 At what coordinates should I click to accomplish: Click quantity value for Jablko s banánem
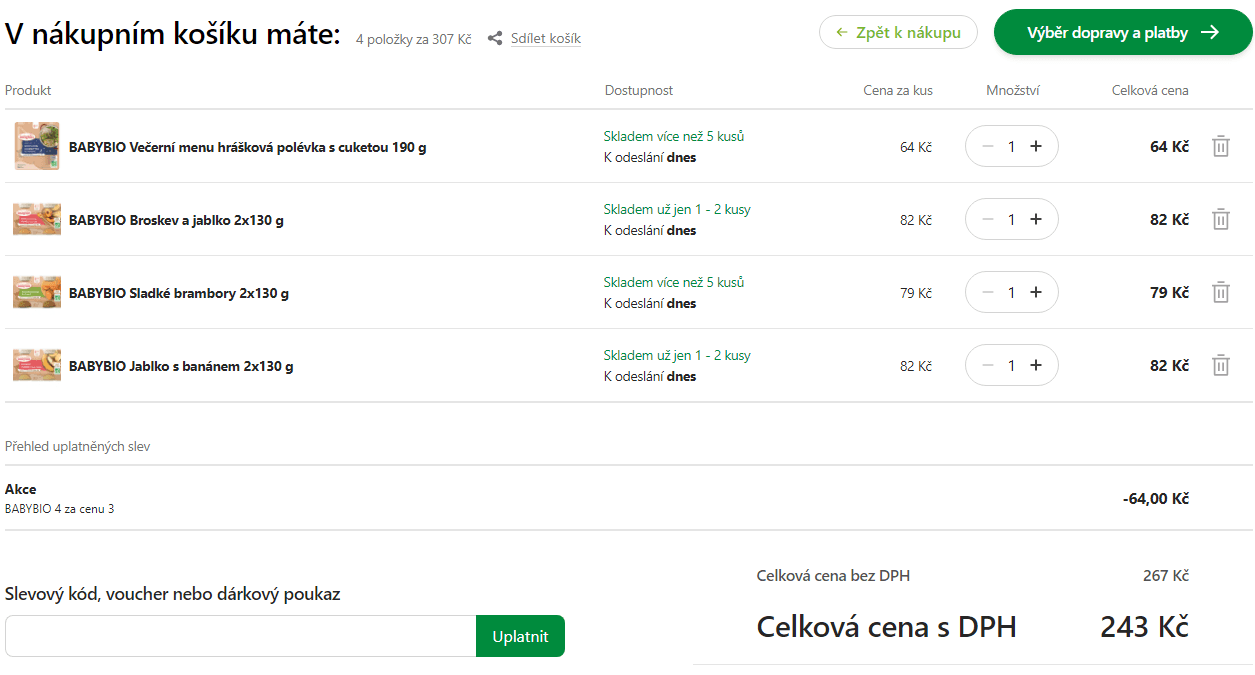[1011, 365]
